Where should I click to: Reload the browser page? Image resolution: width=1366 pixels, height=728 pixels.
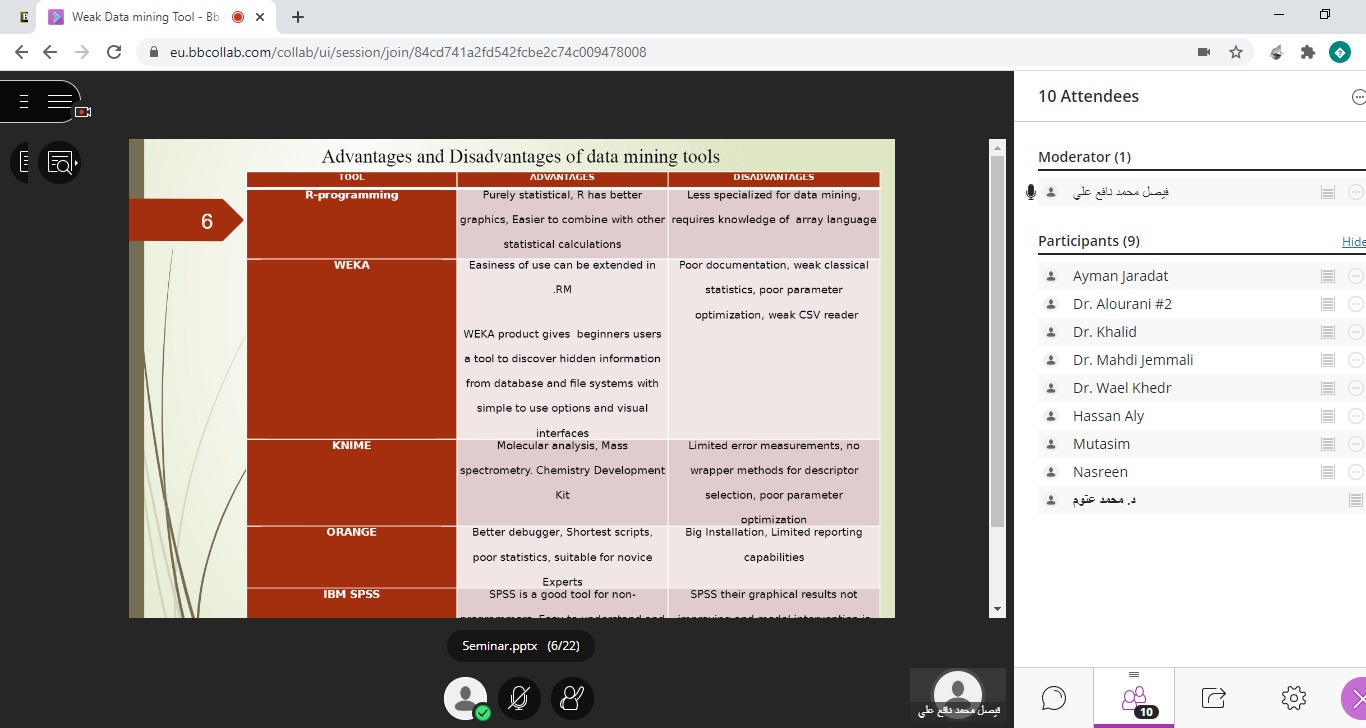114,52
